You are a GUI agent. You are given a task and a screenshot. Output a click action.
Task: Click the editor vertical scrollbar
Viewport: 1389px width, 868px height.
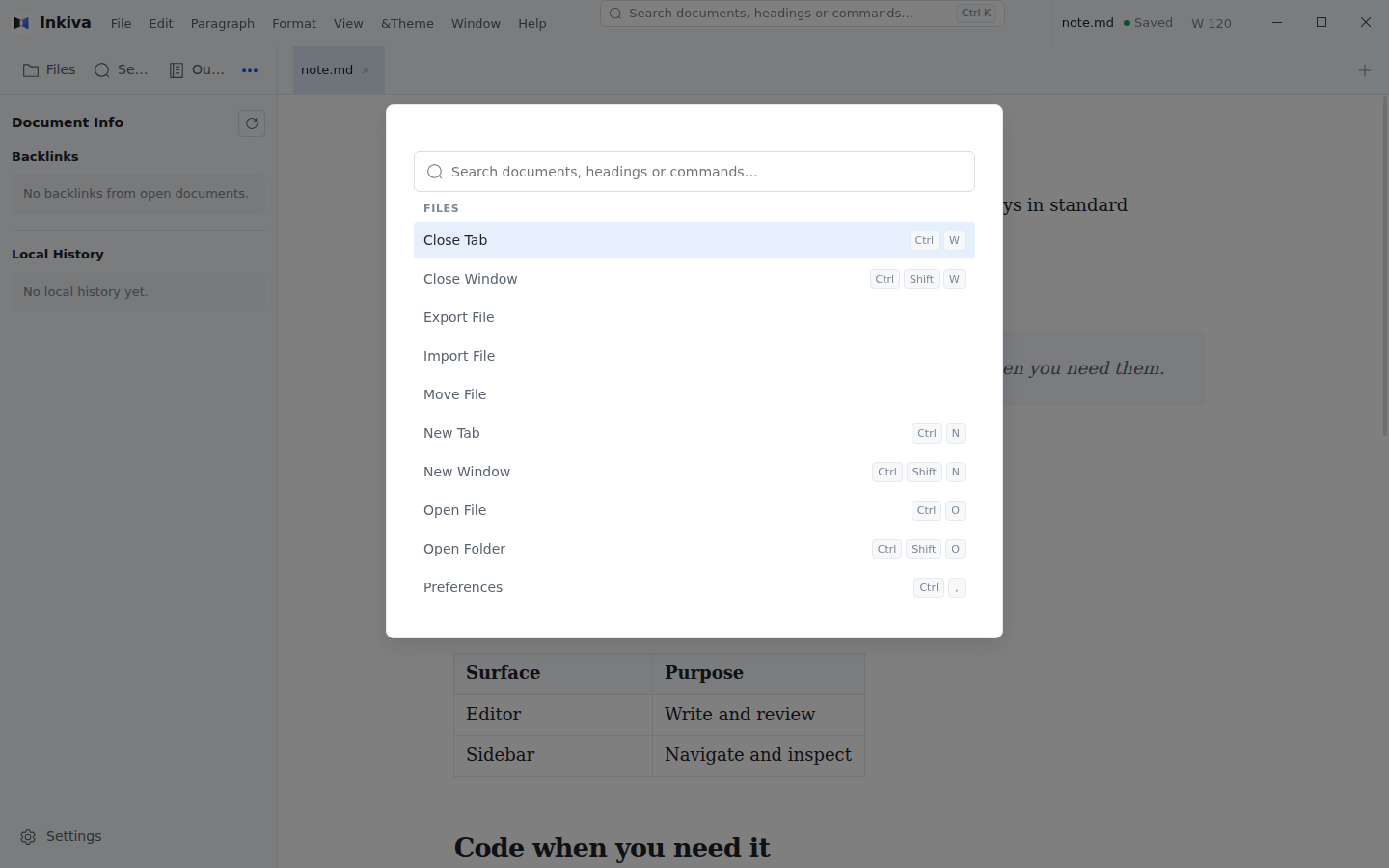1385,265
